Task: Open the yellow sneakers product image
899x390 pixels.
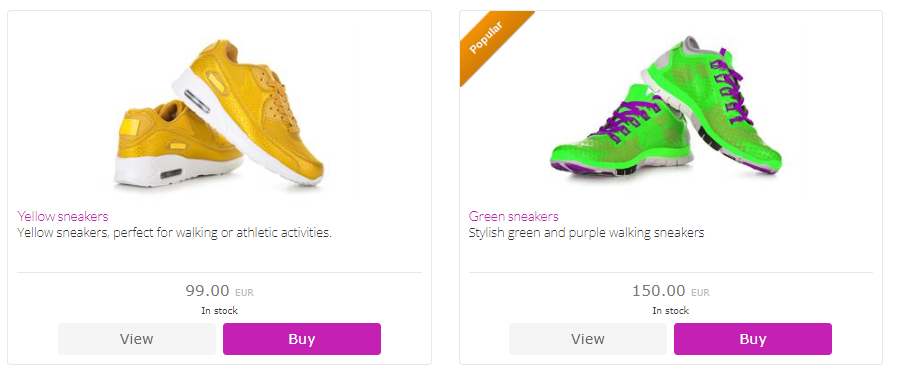Action: pos(219,114)
